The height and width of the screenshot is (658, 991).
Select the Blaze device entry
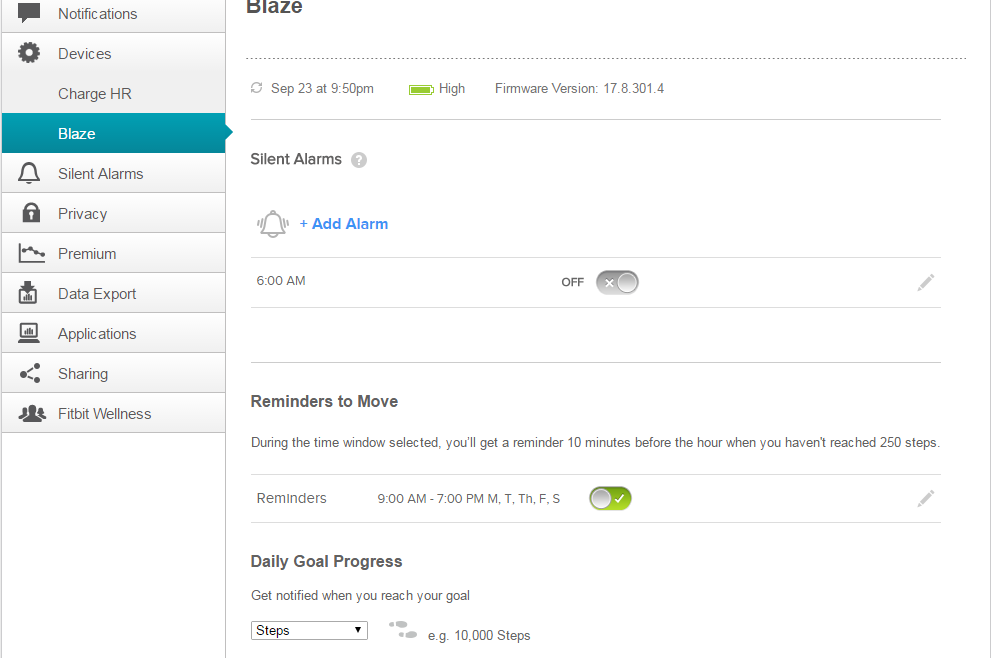[114, 133]
